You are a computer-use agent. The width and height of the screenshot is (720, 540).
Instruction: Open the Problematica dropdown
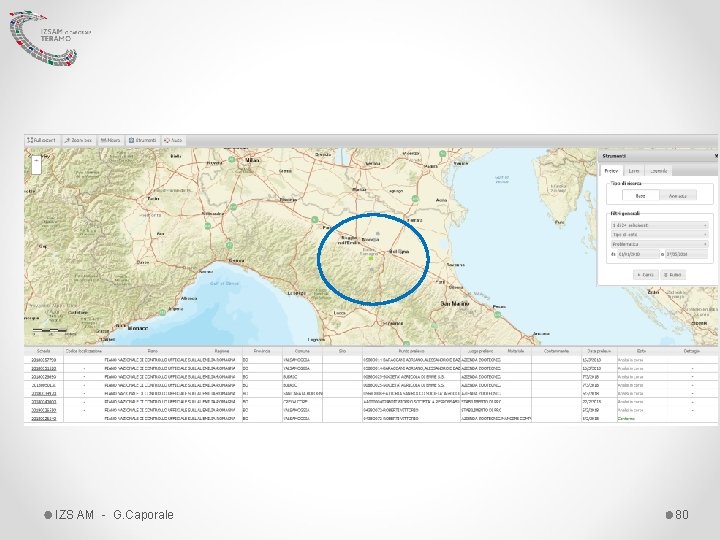coord(659,244)
